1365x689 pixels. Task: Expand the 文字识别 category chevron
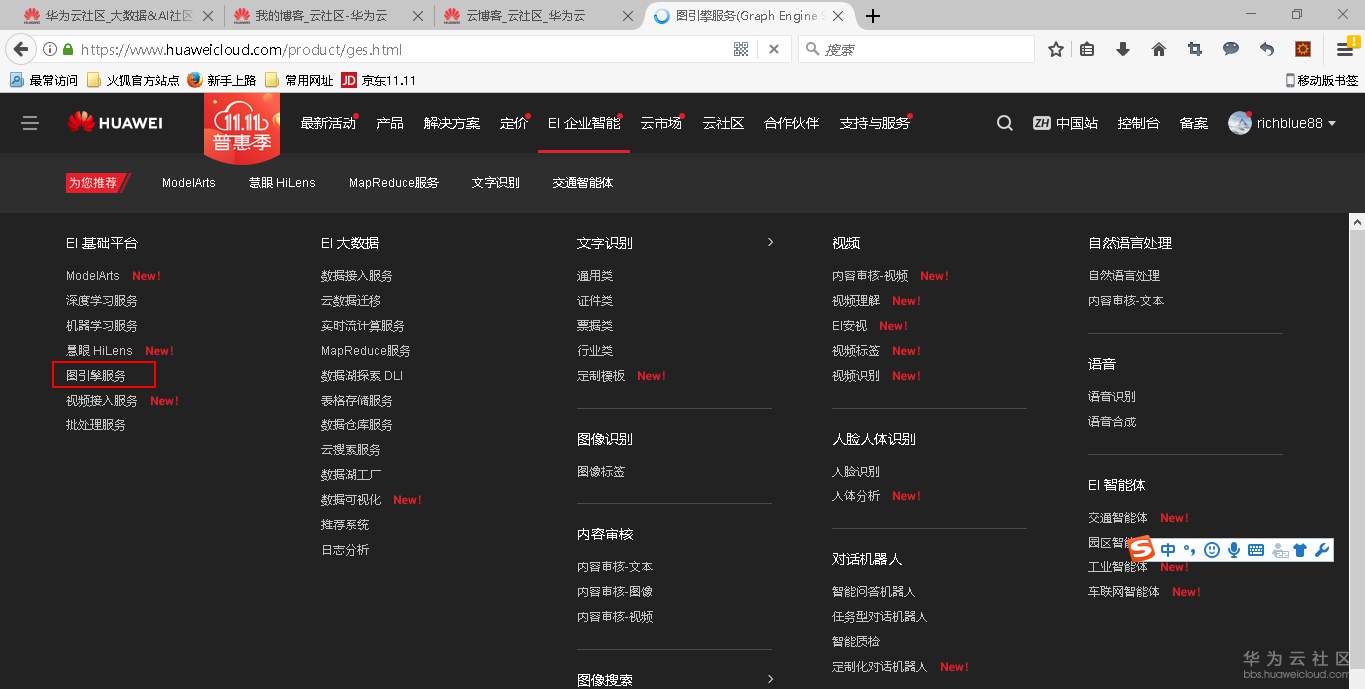point(770,242)
